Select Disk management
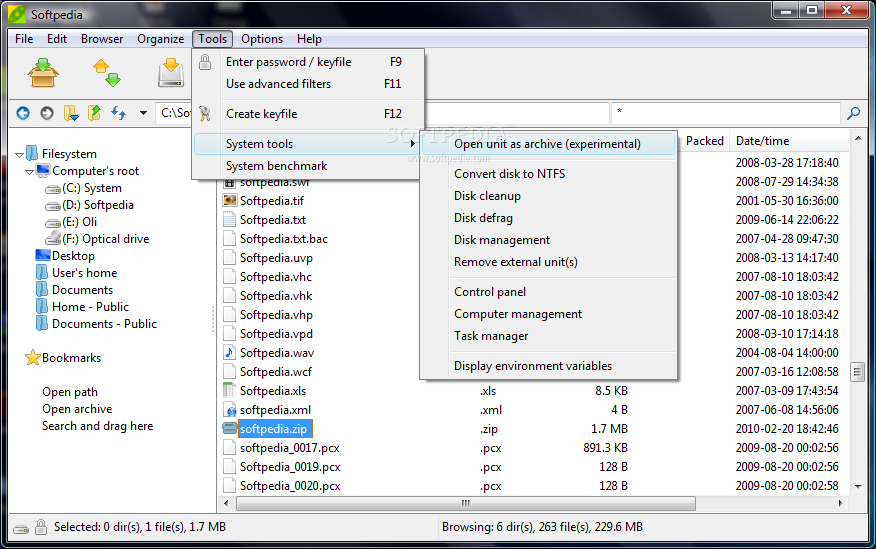 [548, 240]
